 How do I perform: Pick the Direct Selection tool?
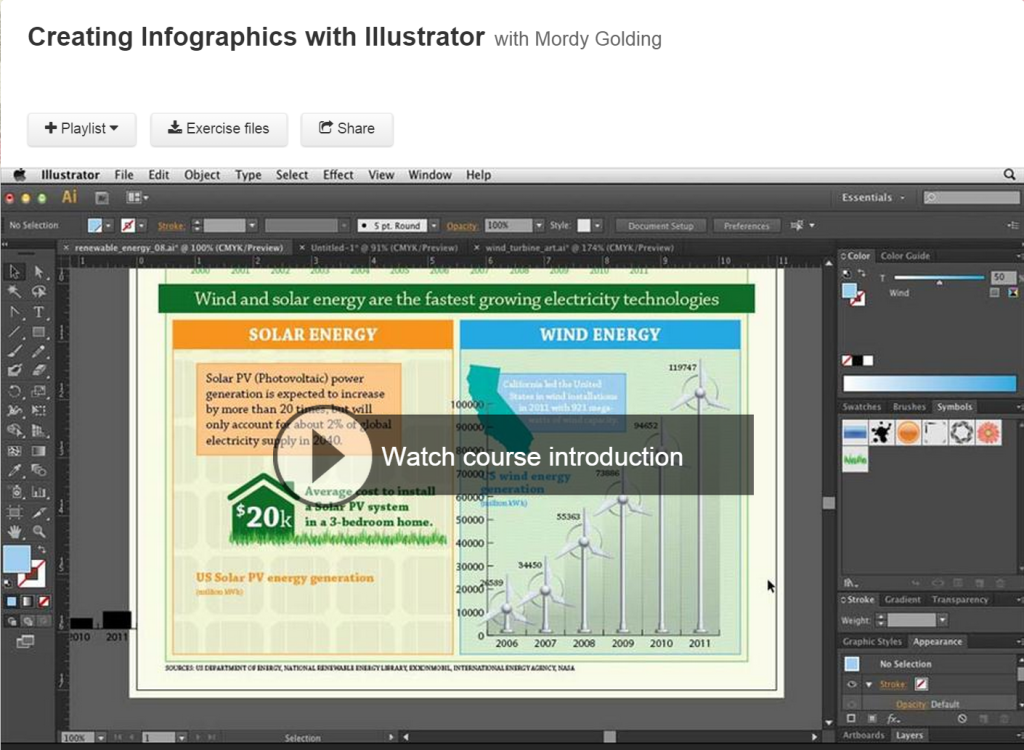(39, 272)
